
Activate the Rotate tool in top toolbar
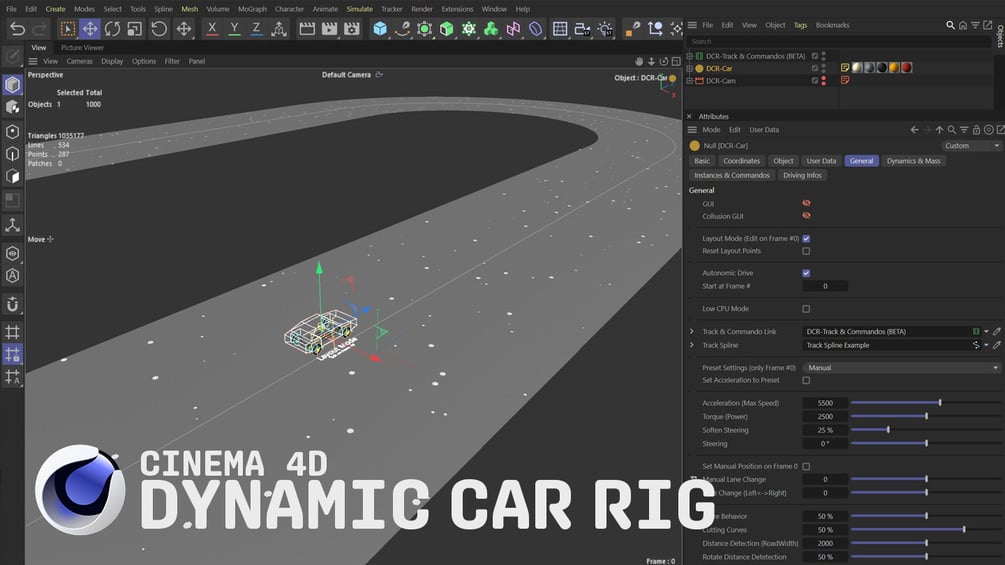(112, 29)
